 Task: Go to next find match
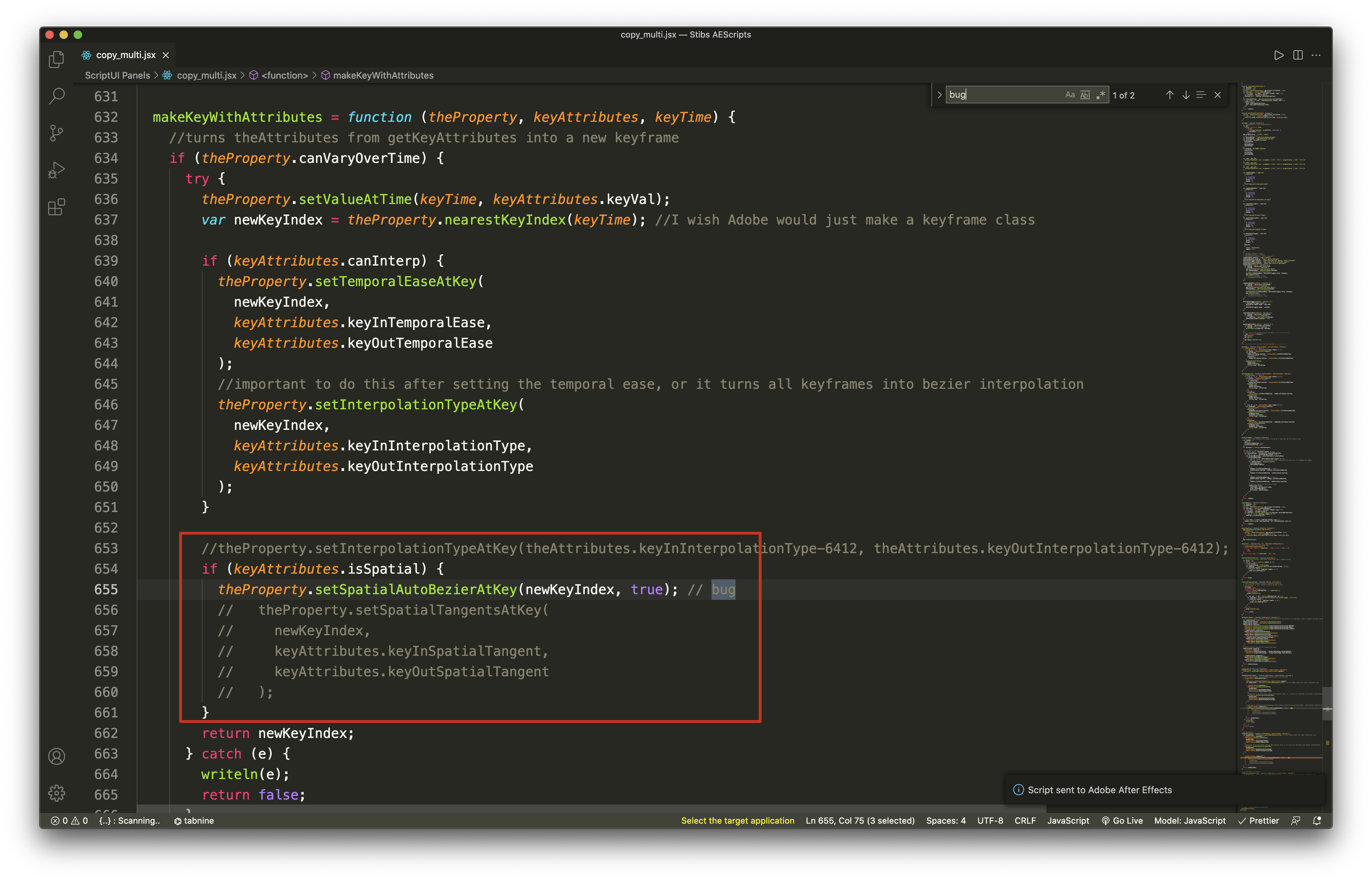click(x=1185, y=95)
